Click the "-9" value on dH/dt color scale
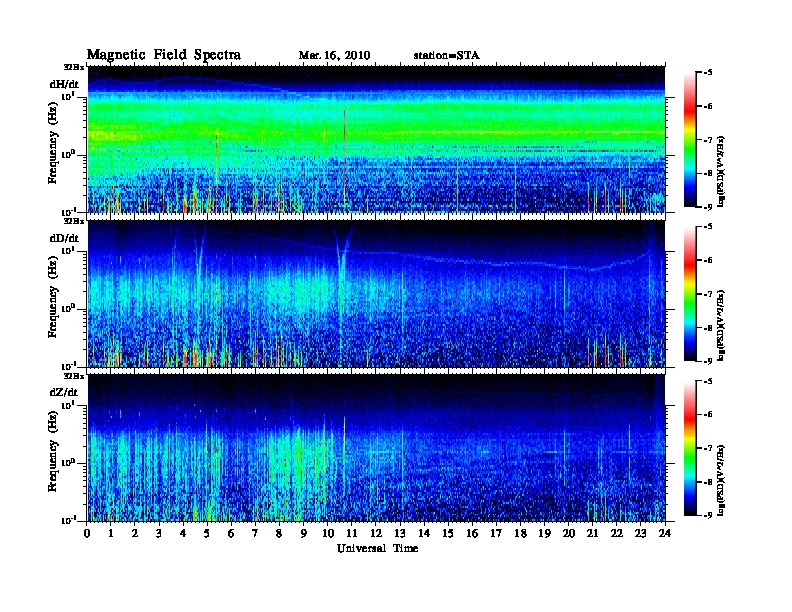The image size is (792, 612). click(x=708, y=207)
